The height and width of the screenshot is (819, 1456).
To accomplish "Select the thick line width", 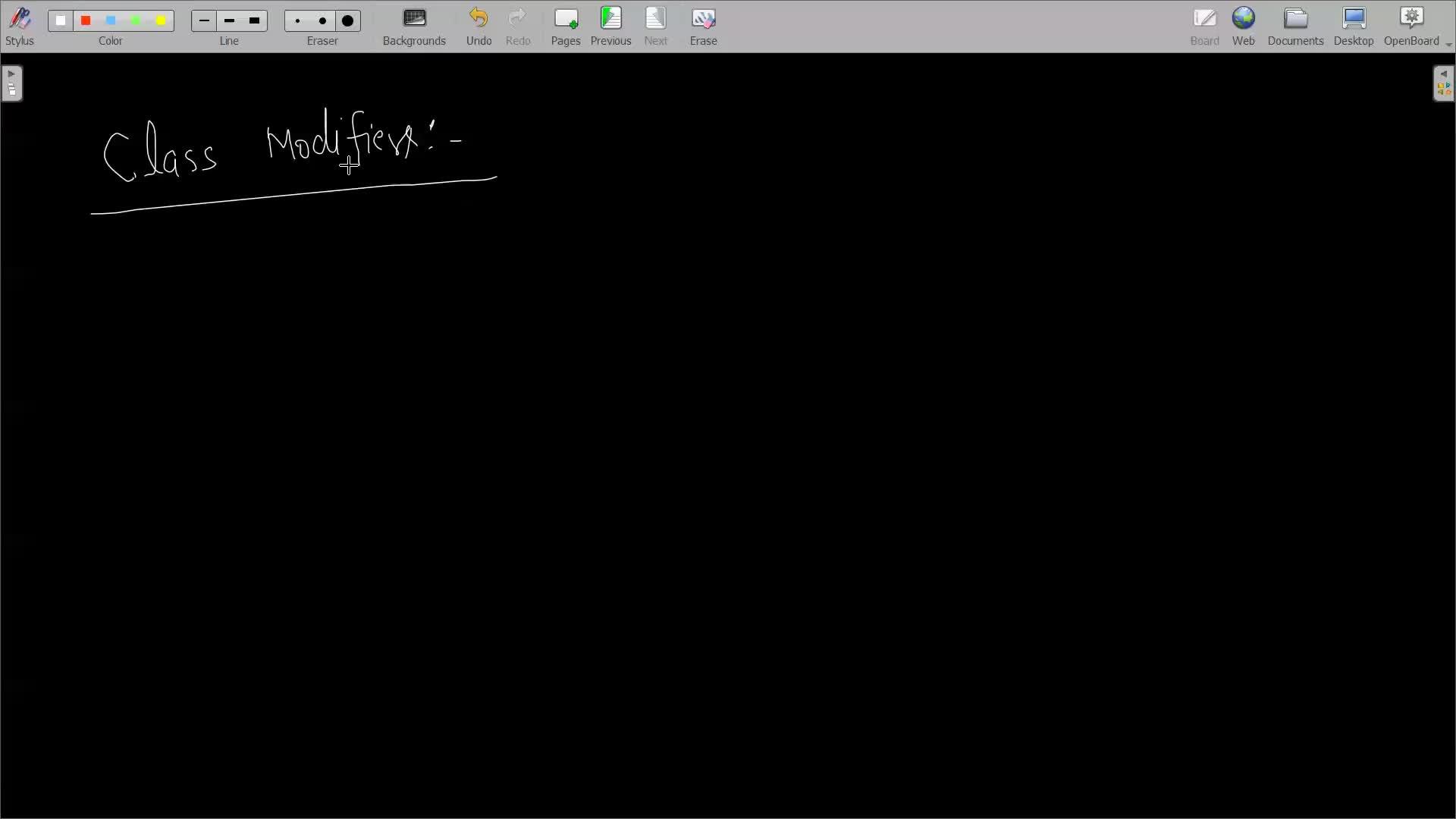I will (255, 20).
